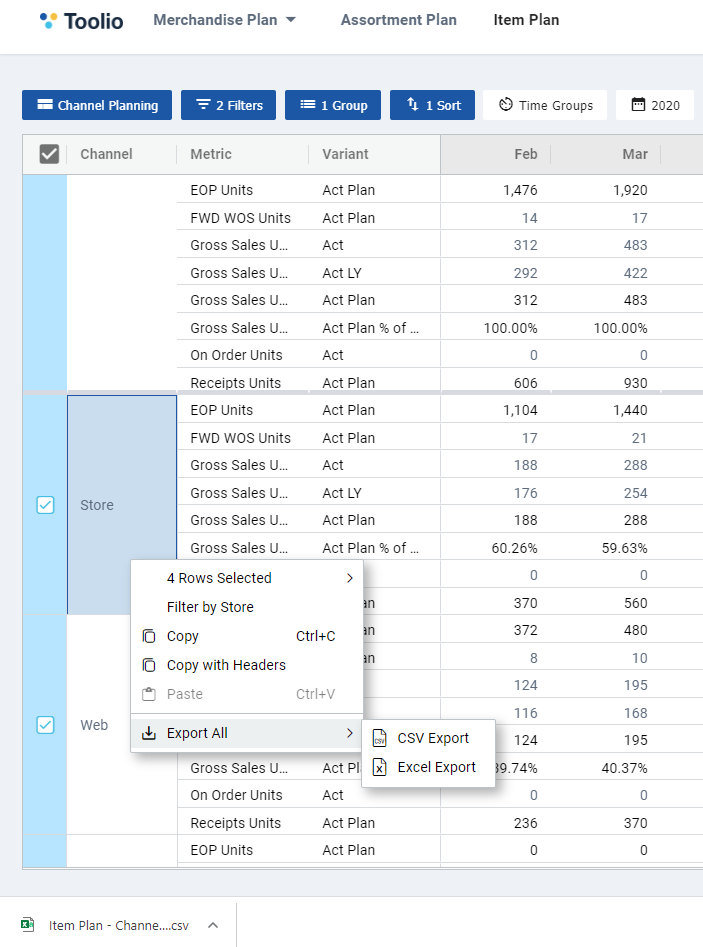Click the Export All download icon

[x=149, y=733]
